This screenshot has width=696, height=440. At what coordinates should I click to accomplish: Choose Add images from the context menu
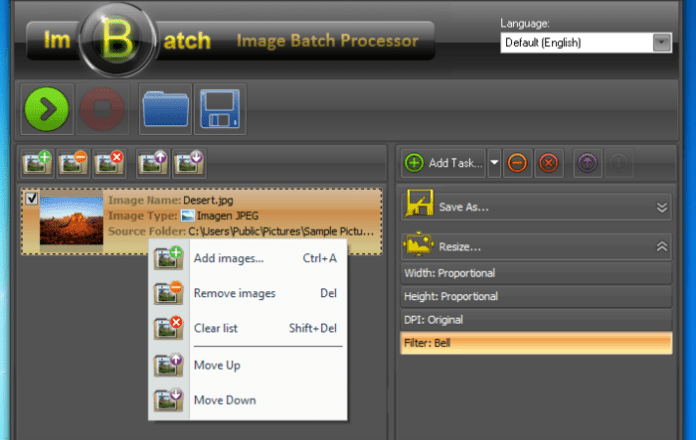pos(229,259)
